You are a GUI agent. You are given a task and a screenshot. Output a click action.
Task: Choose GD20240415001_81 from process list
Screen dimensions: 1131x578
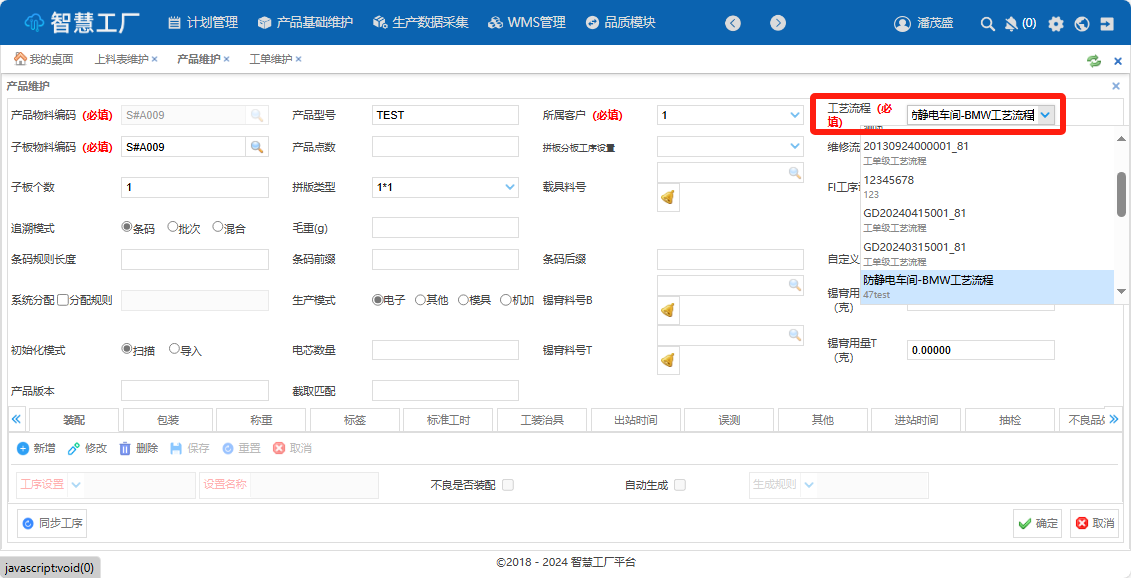coord(915,213)
